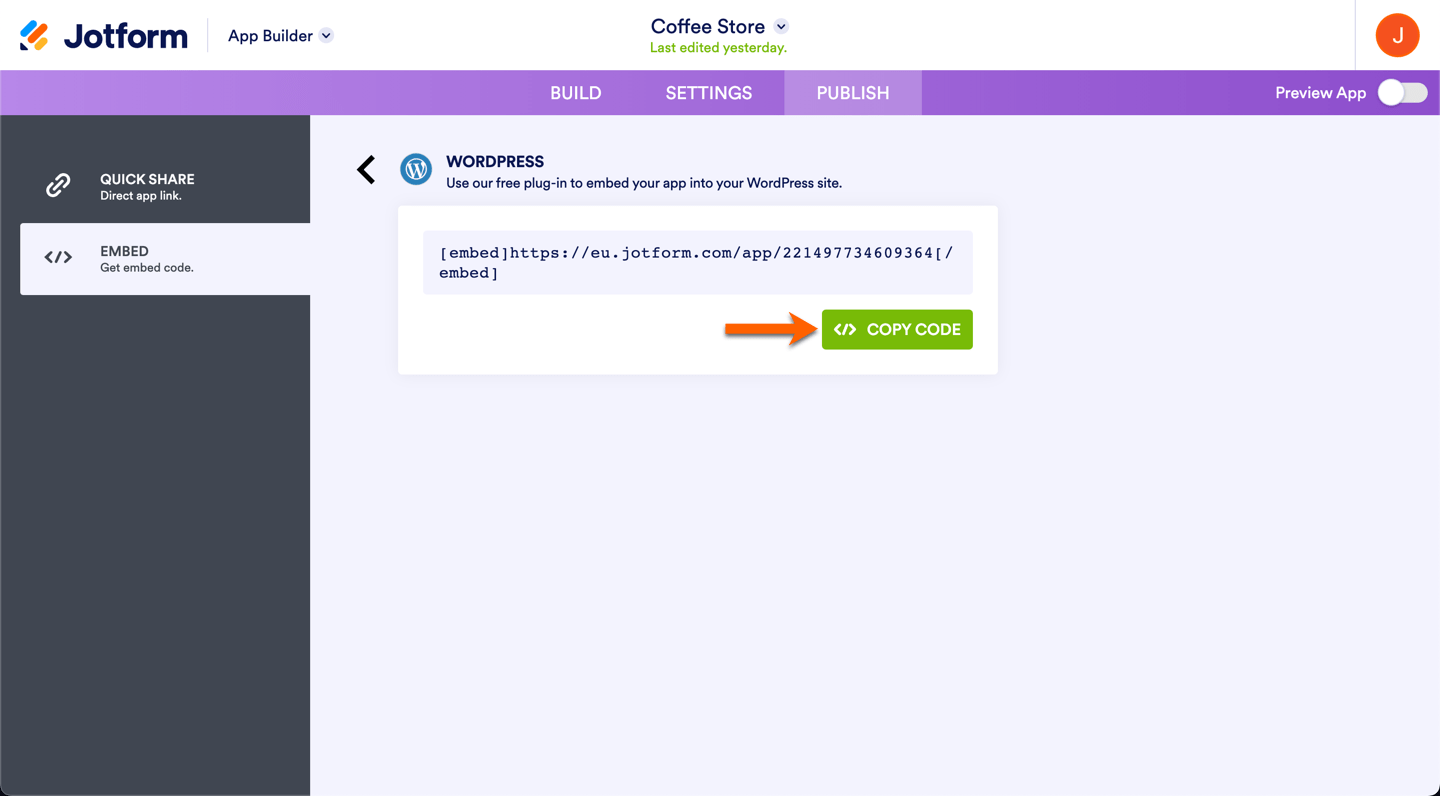Select the Embed sidebar item

pyautogui.click(x=165, y=259)
